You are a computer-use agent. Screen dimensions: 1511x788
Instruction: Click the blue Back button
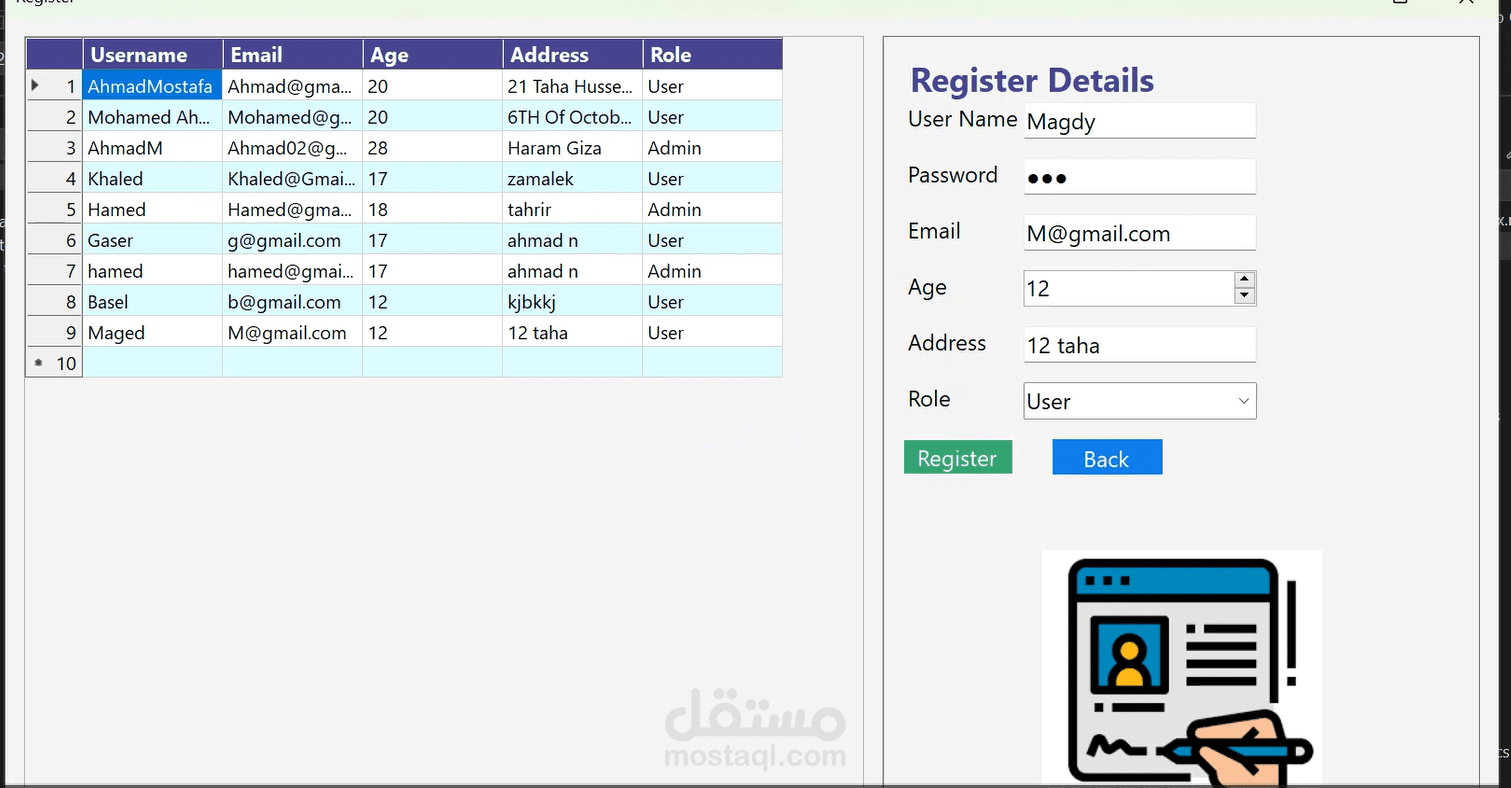pyautogui.click(x=1107, y=457)
